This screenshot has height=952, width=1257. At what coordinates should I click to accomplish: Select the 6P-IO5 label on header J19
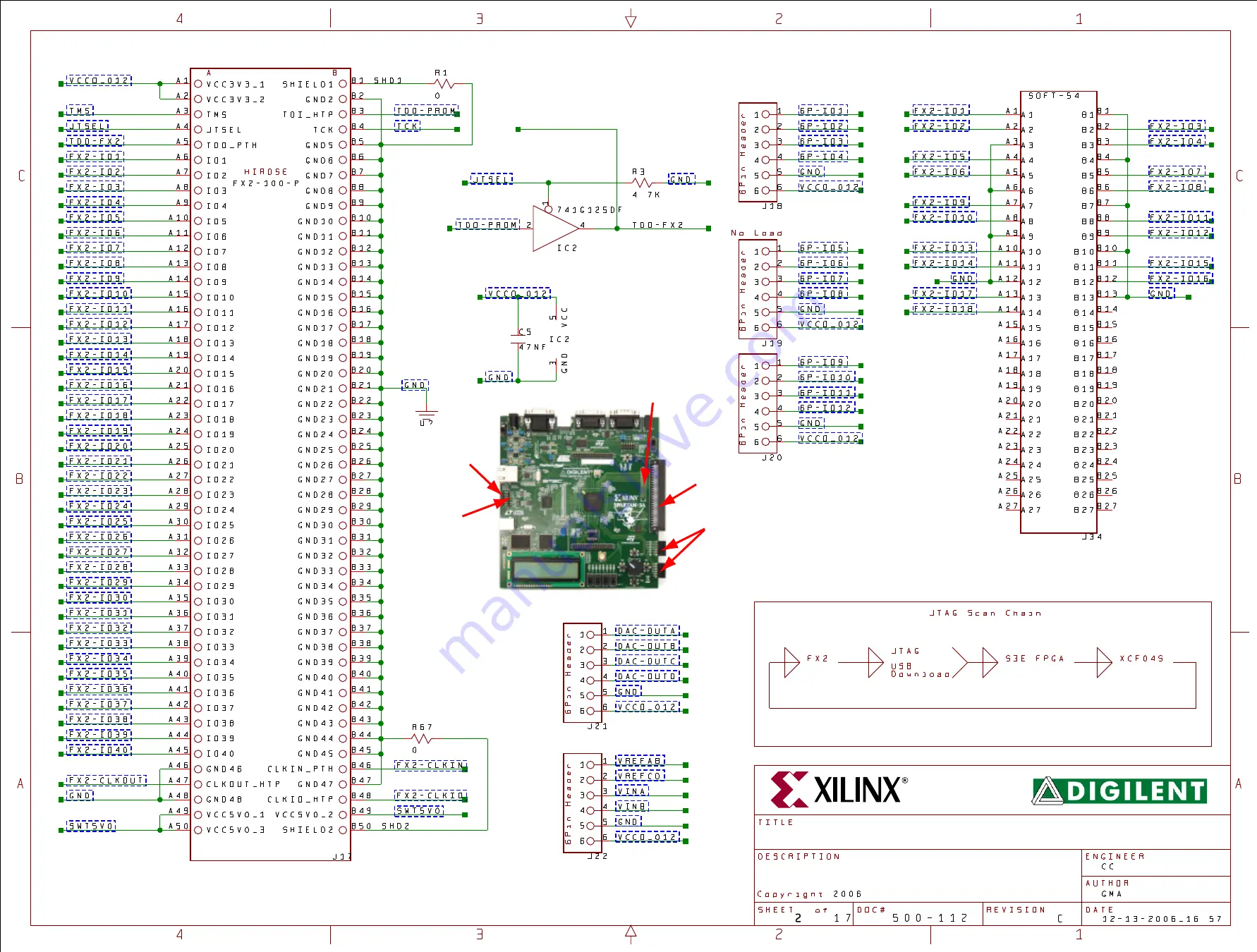click(823, 248)
